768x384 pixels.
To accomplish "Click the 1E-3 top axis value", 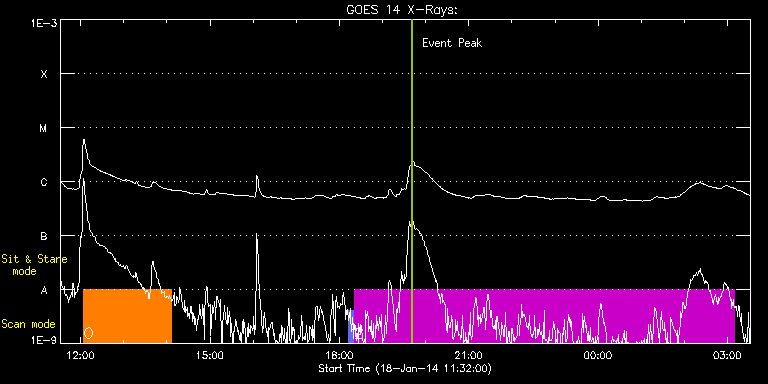I will coord(44,23).
